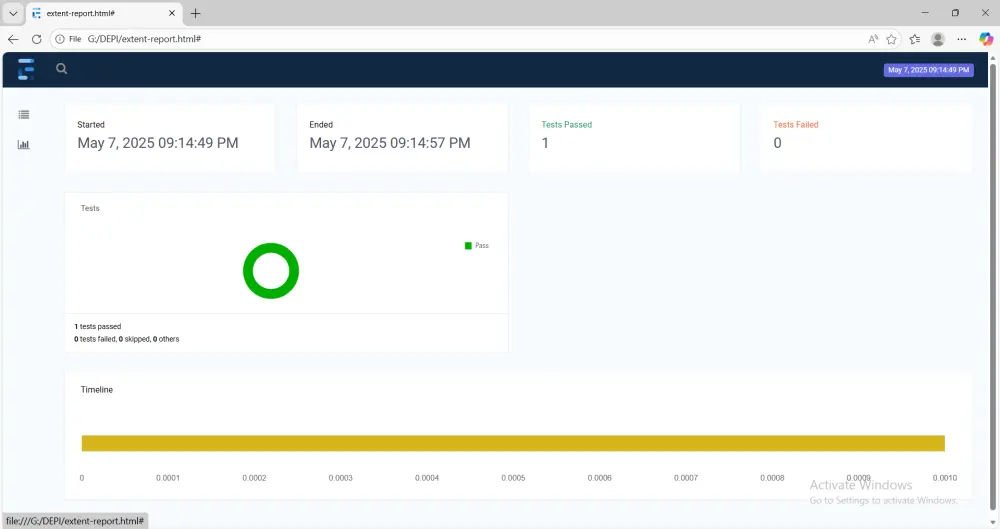Click the '1 tests passed' summary
Screen dimensions: 1000x529
point(98,326)
